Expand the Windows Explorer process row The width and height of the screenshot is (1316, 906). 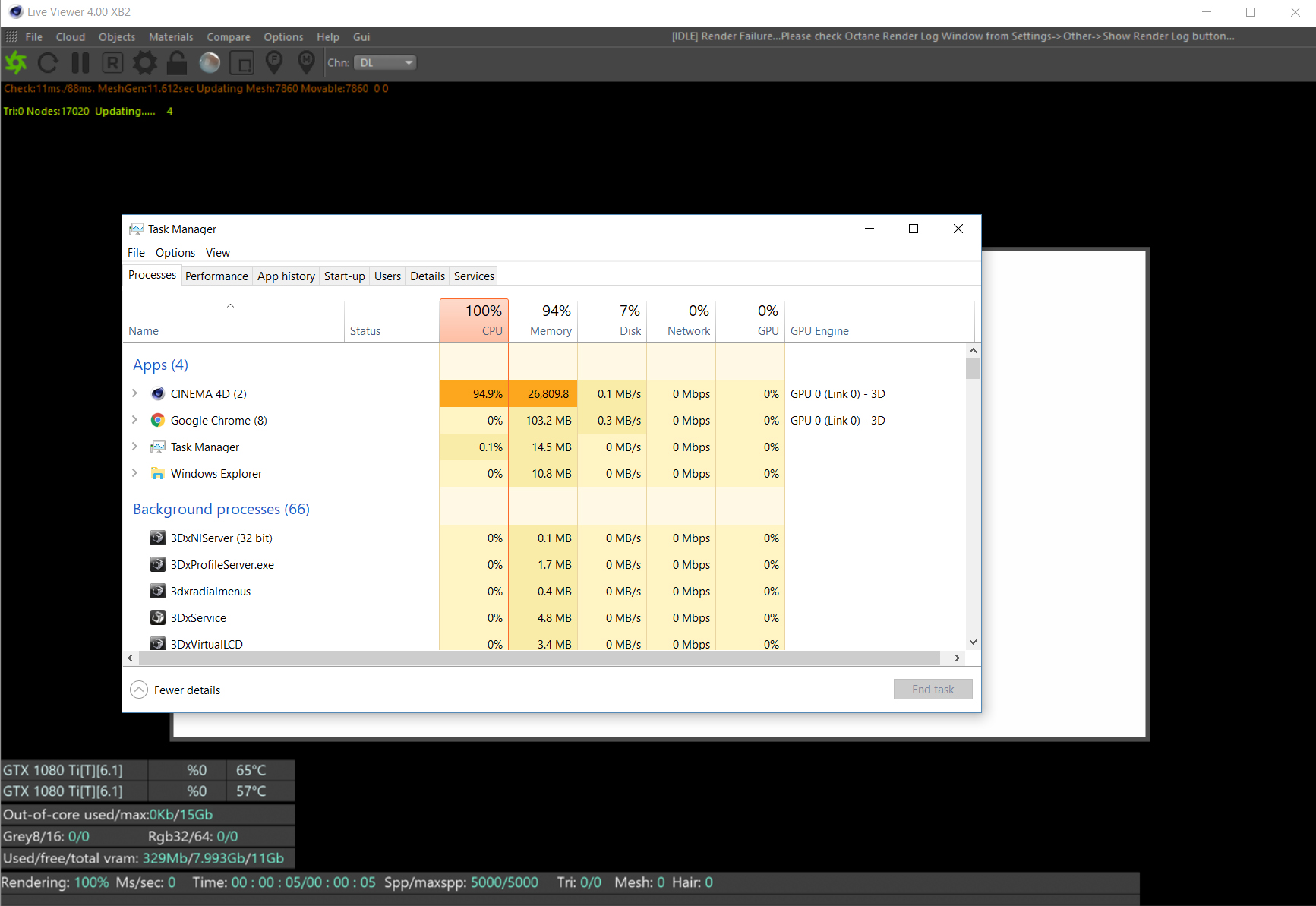pyautogui.click(x=134, y=473)
